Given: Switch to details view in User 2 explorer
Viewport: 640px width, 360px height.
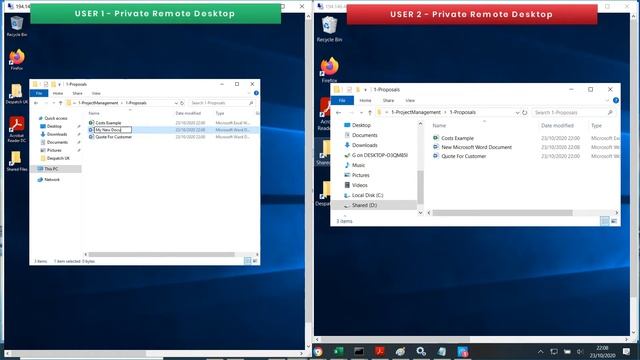Looking at the screenshot, I should click(605, 221).
